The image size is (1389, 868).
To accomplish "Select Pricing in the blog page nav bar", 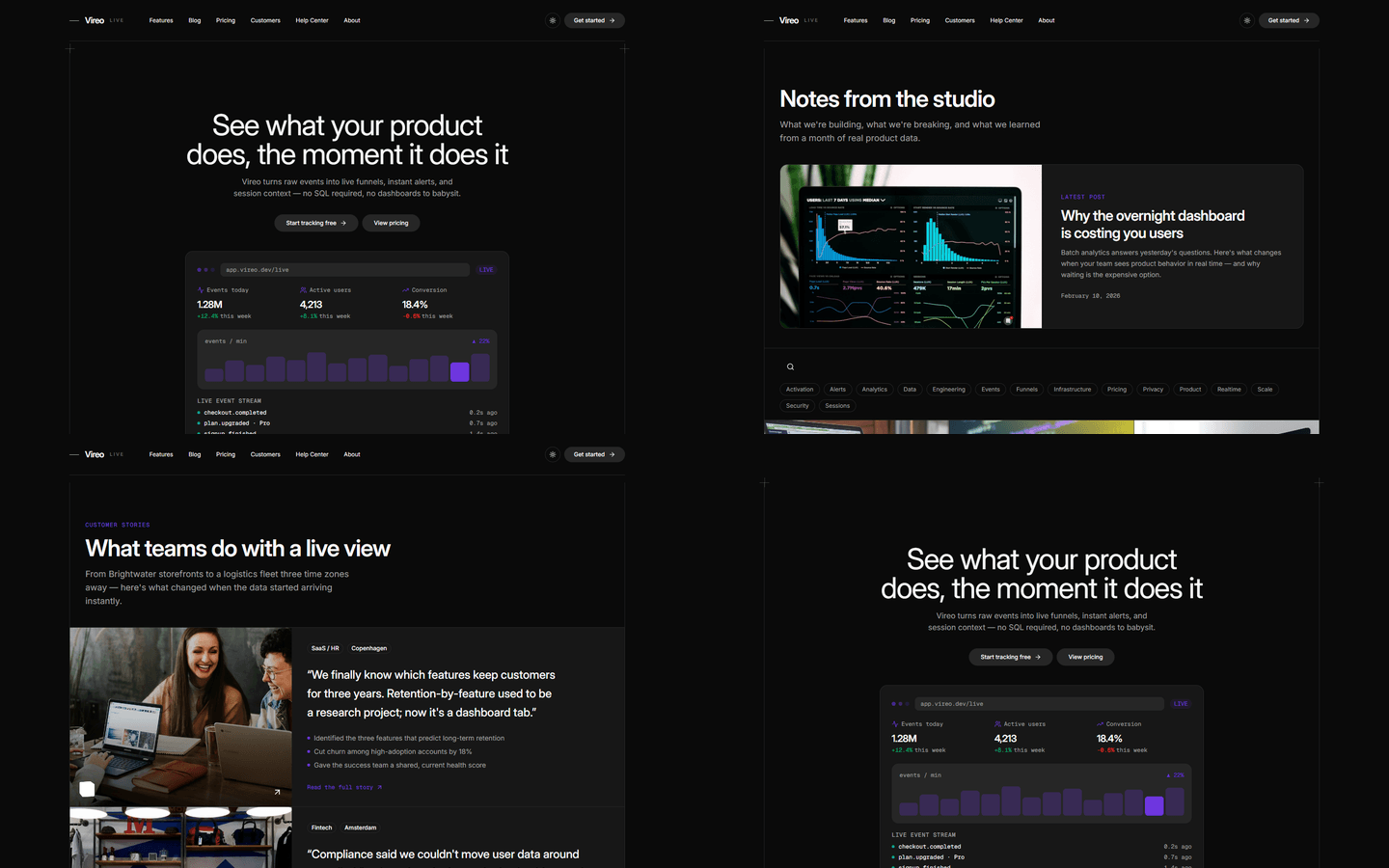I will click(920, 20).
